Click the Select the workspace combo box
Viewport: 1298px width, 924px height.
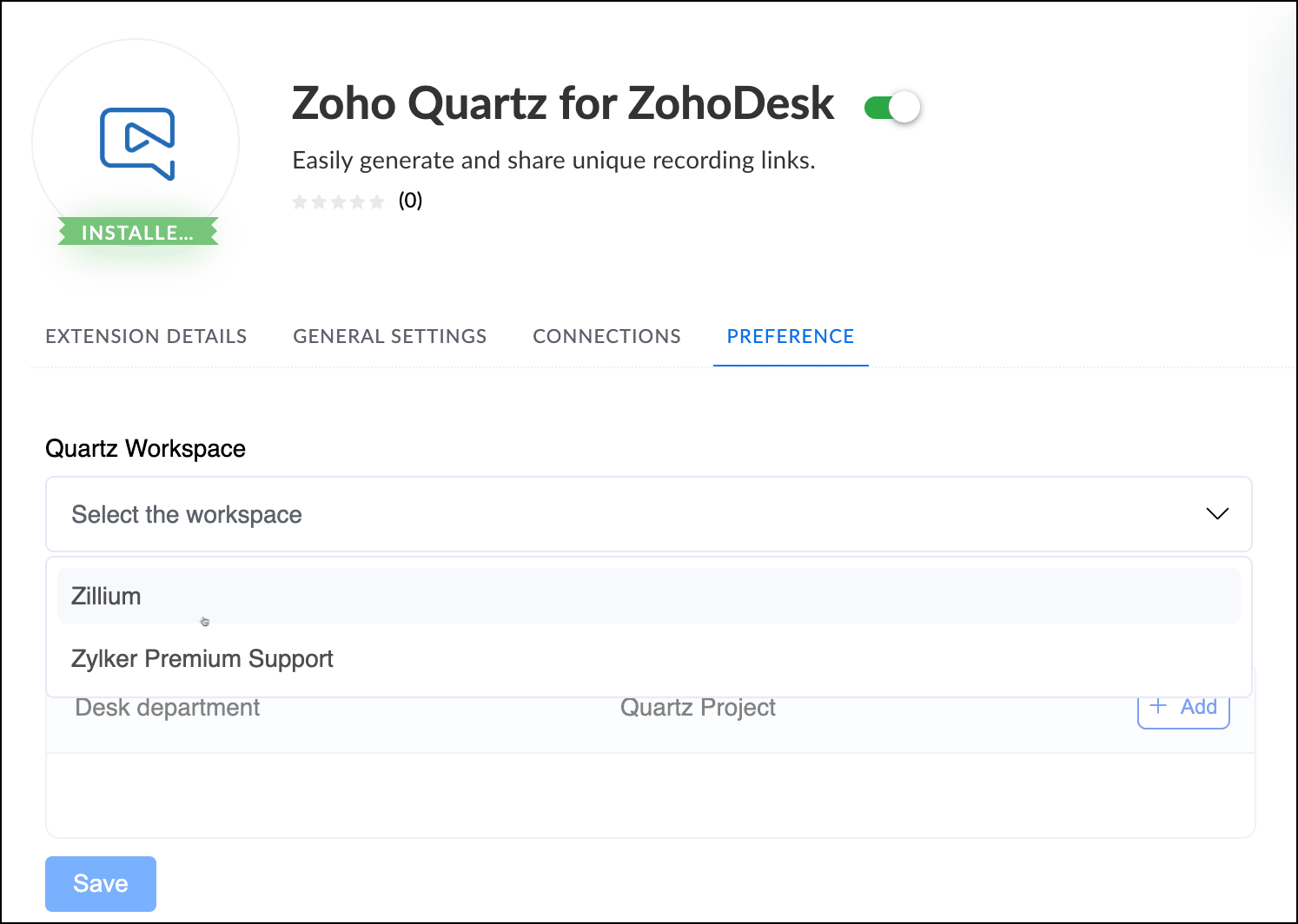(x=608, y=514)
